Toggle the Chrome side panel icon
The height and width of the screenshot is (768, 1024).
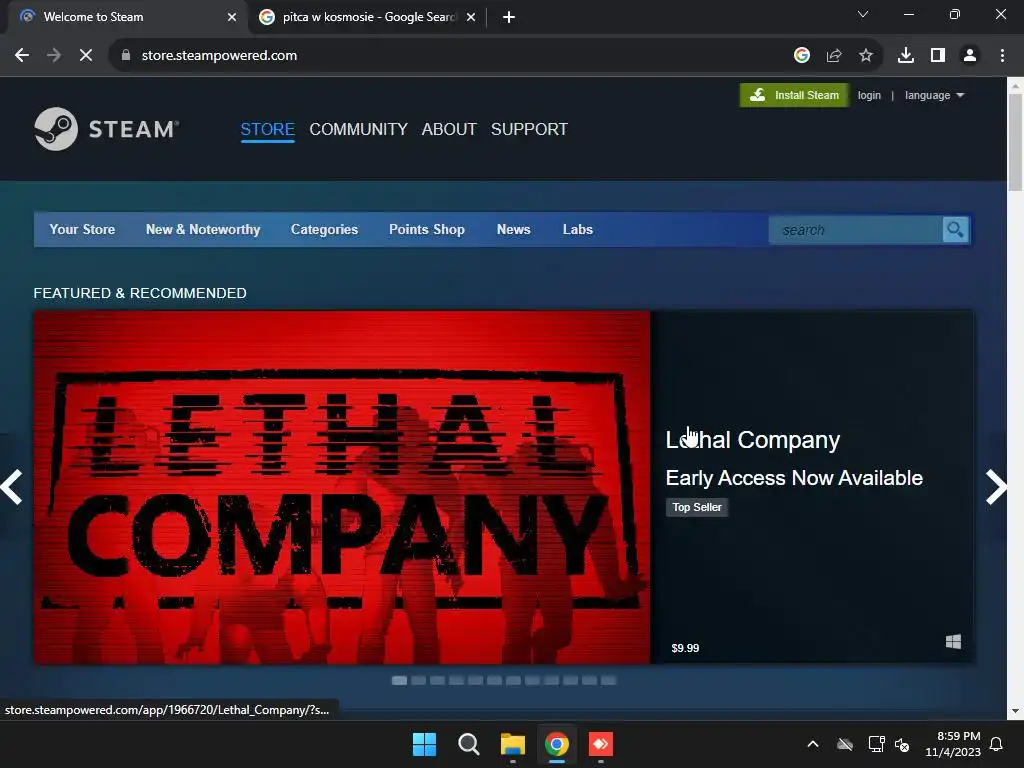938,56
